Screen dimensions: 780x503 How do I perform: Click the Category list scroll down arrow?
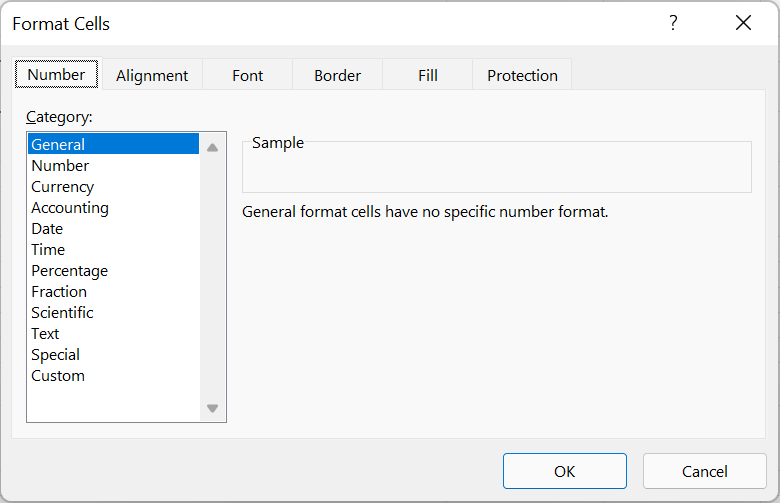pos(212,408)
